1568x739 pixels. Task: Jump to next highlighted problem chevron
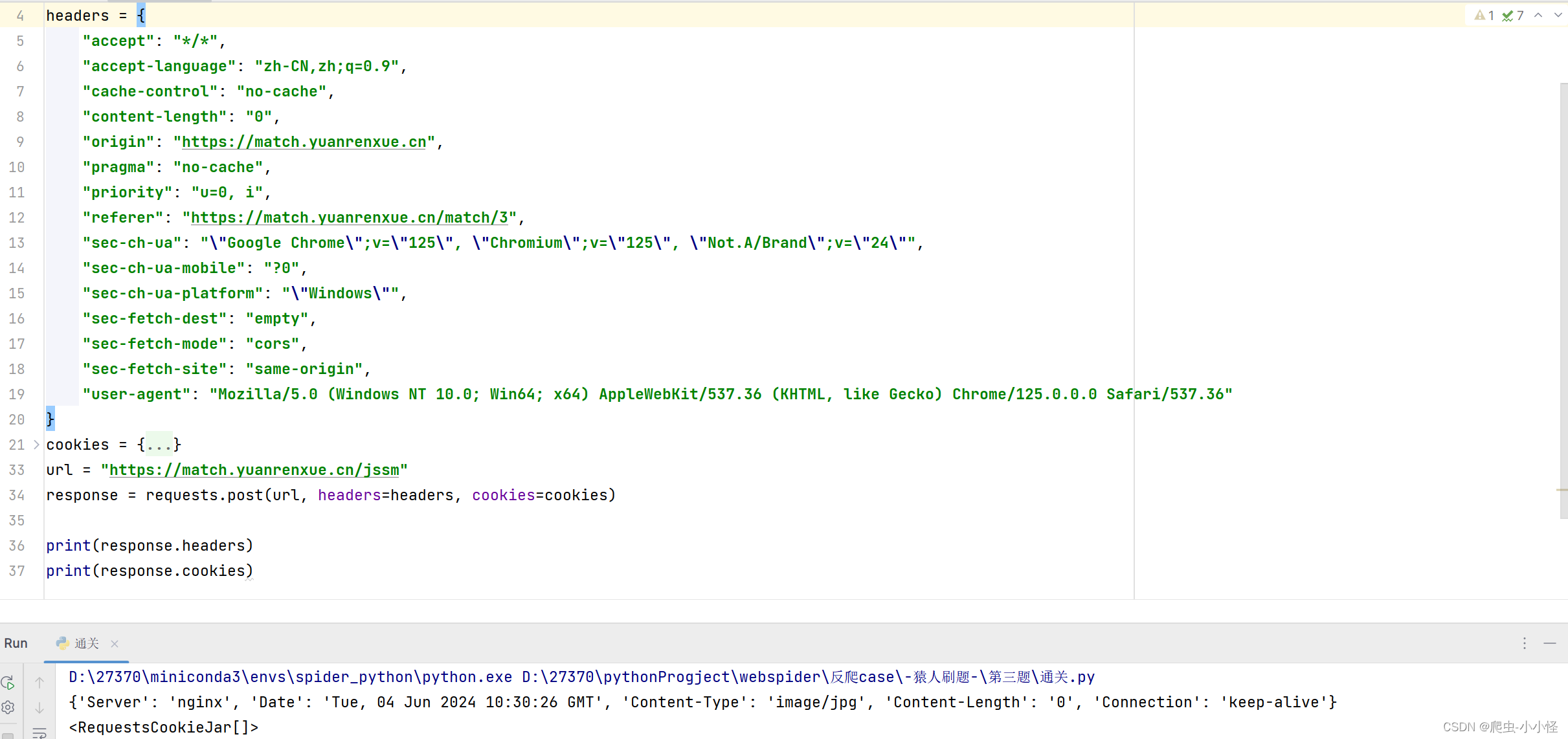[x=1558, y=16]
